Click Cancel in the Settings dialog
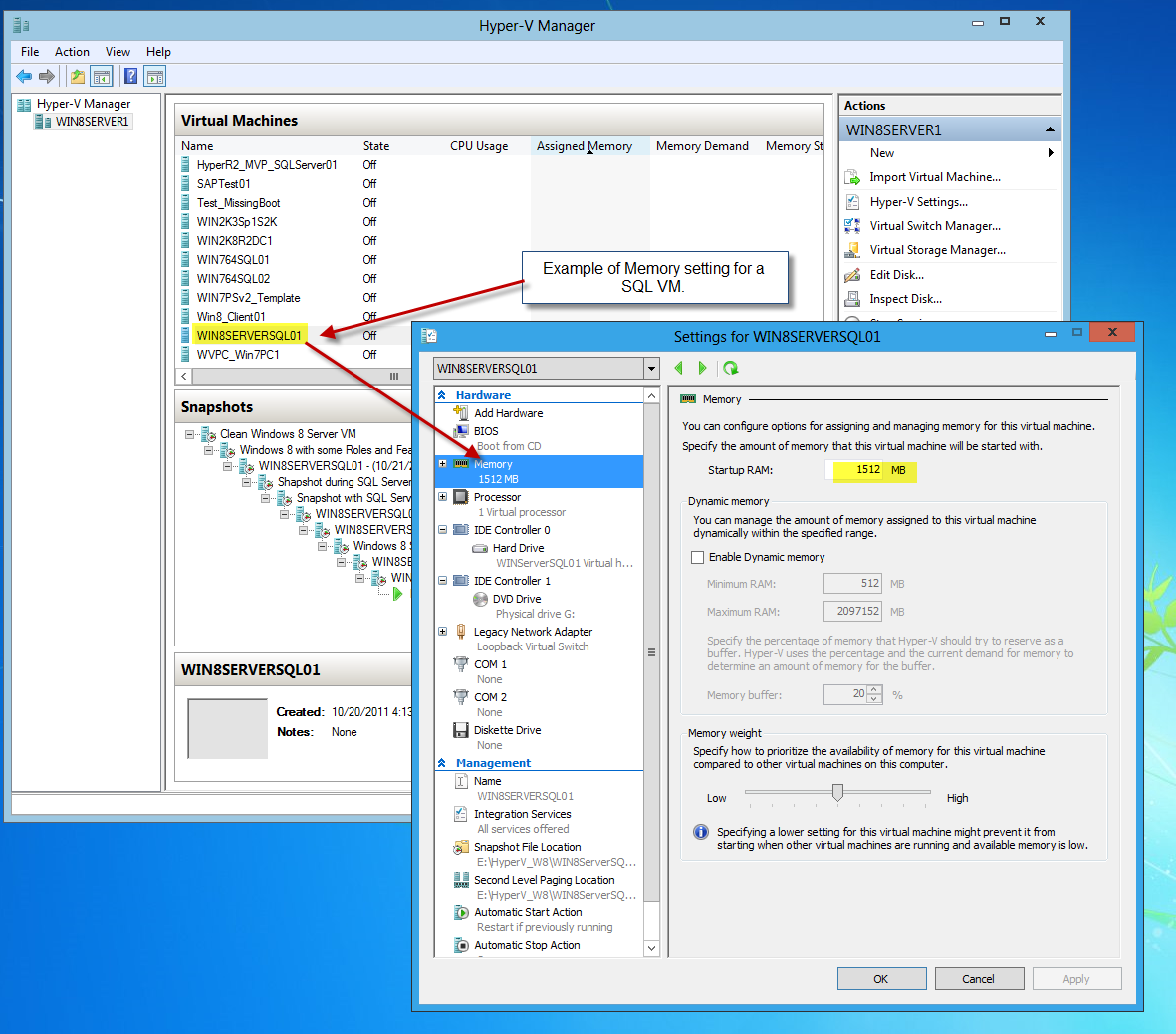 (978, 979)
